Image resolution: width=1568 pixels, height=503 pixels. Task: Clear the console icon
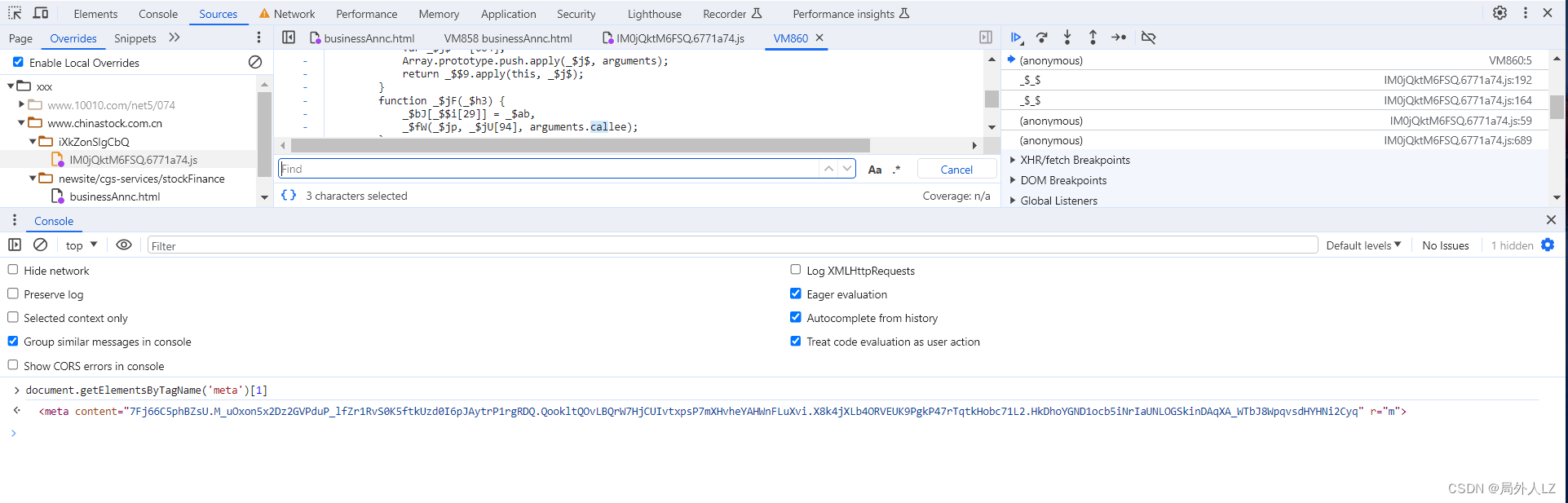40,245
